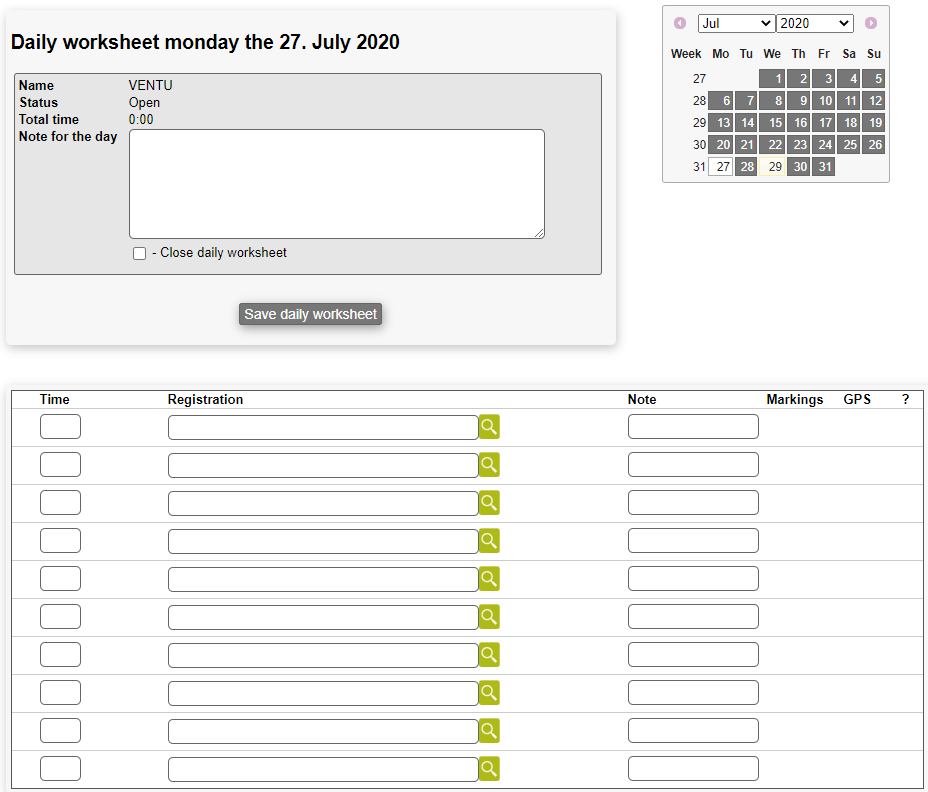Open registration search in the fifth row
Viewport: 928px width, 792px height.
pyautogui.click(x=488, y=579)
